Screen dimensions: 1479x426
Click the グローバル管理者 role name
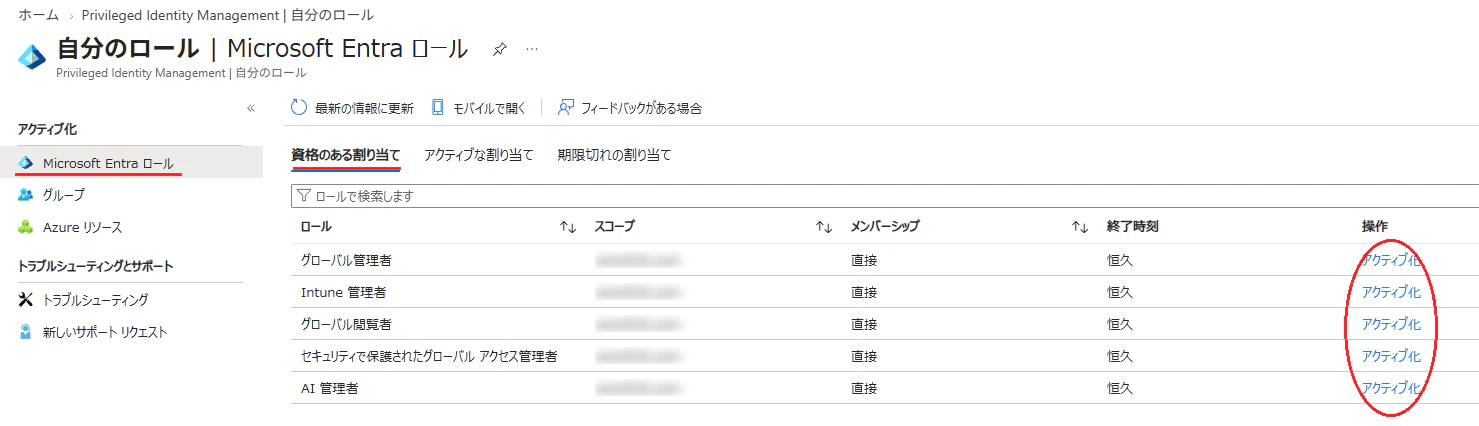[346, 260]
